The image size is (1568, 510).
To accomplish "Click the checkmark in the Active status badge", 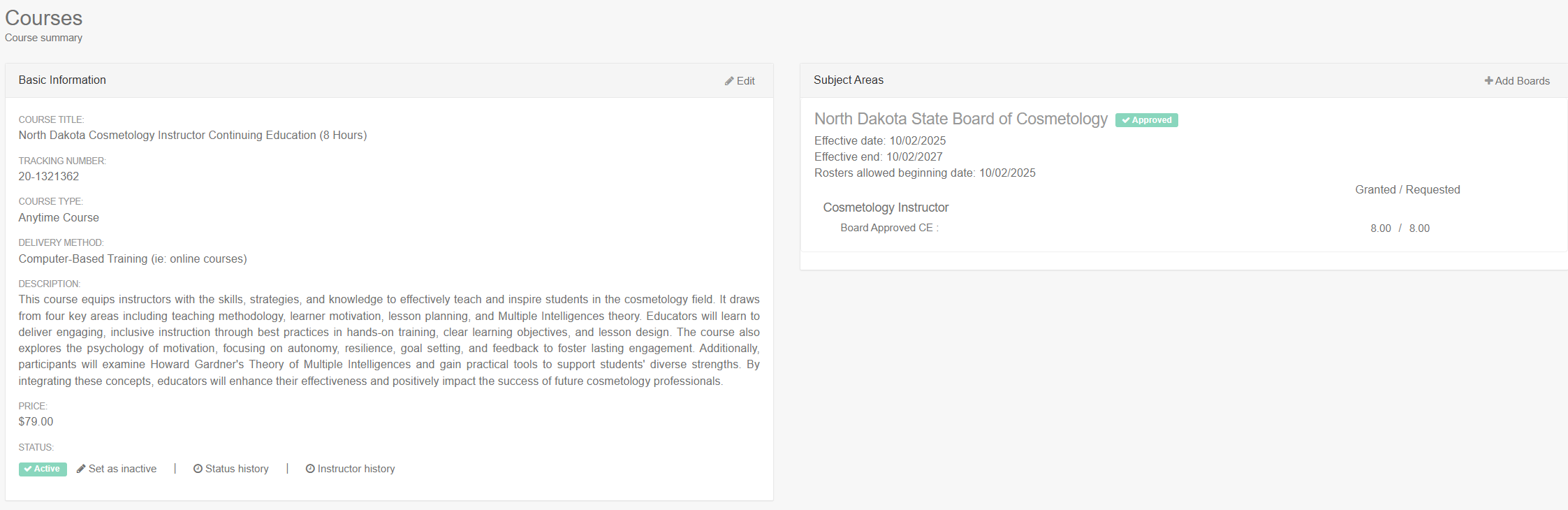I will [x=28, y=469].
